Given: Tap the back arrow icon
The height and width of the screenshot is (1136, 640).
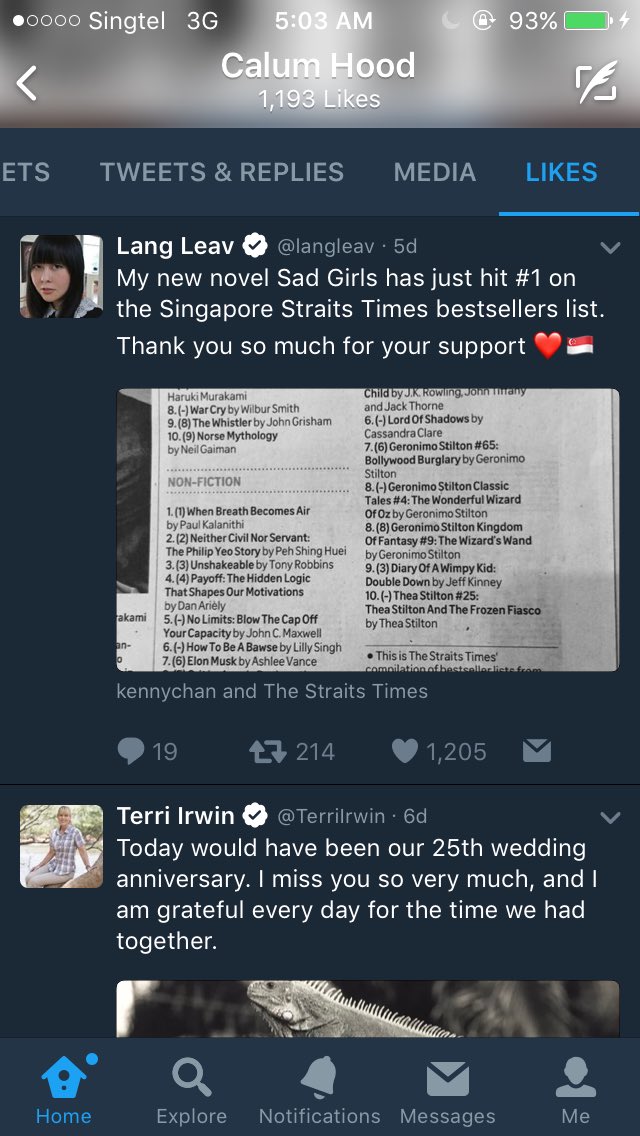Looking at the screenshot, I should (27, 83).
